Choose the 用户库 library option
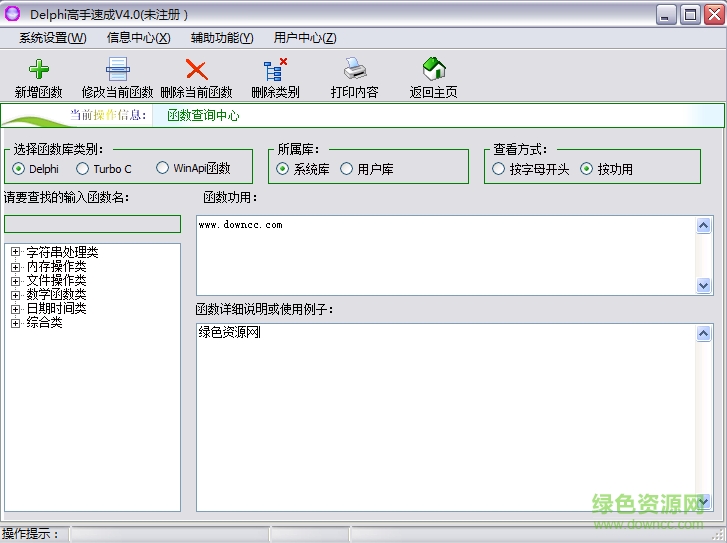The width and height of the screenshot is (727, 543). (346, 169)
